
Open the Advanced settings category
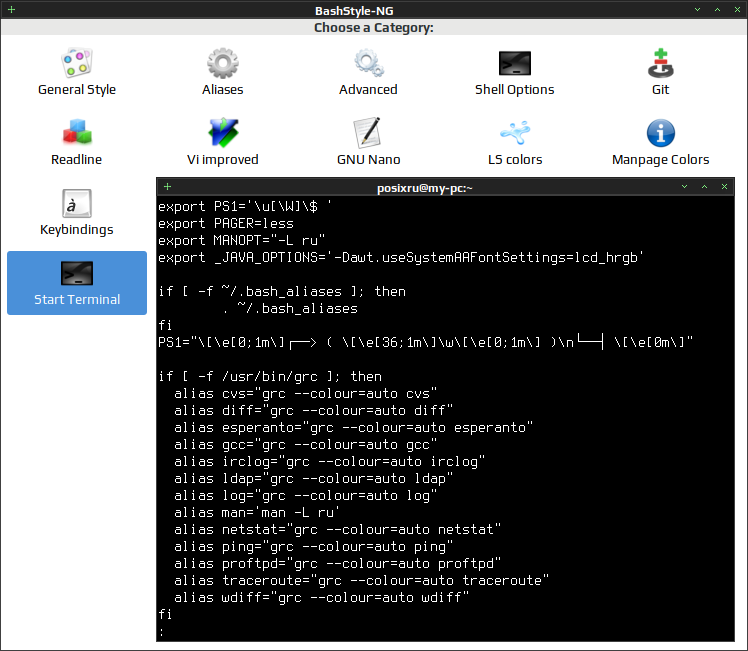click(x=368, y=72)
